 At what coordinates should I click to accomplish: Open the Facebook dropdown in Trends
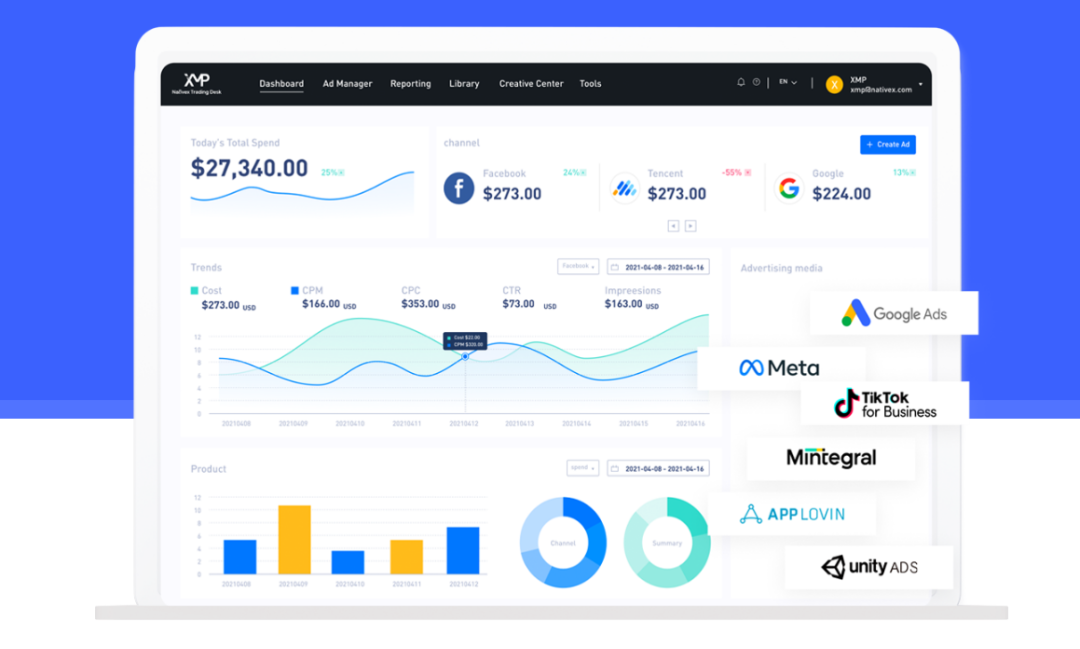point(578,267)
